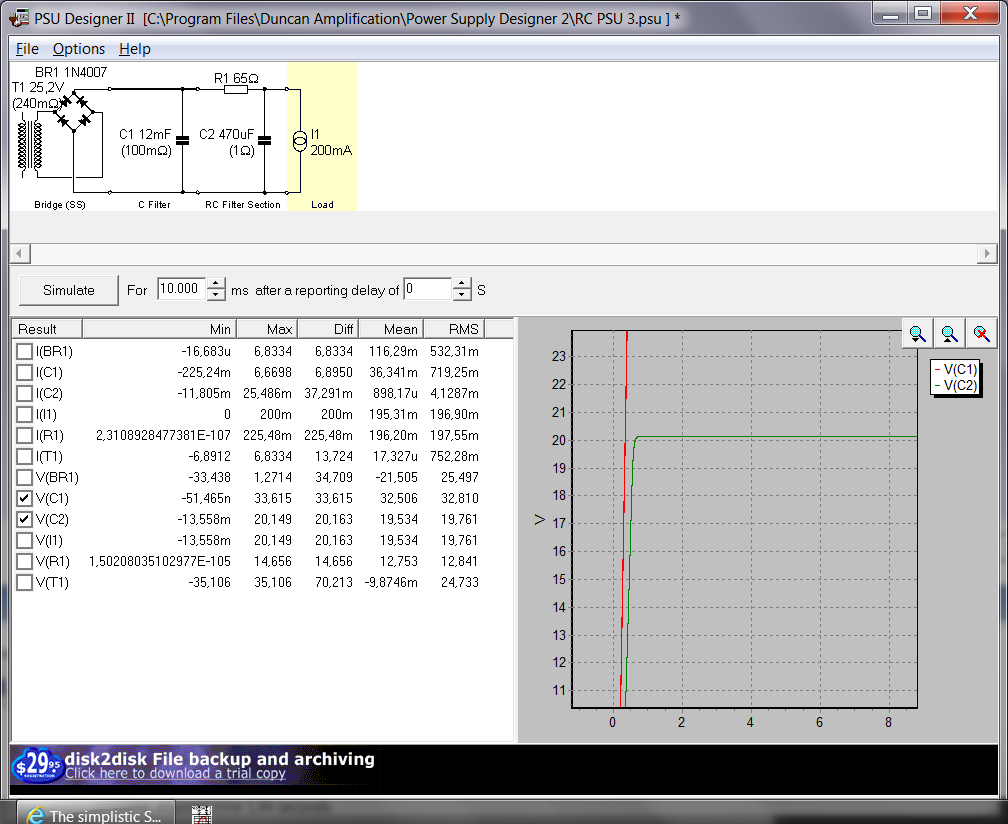Decrease simulation duration with down arrow
The image size is (1008, 824).
[216, 294]
